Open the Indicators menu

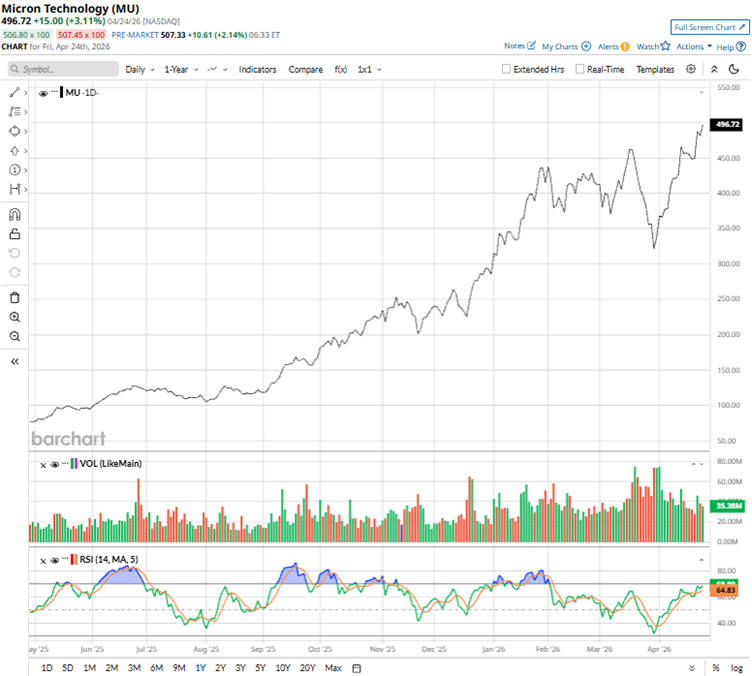258,70
